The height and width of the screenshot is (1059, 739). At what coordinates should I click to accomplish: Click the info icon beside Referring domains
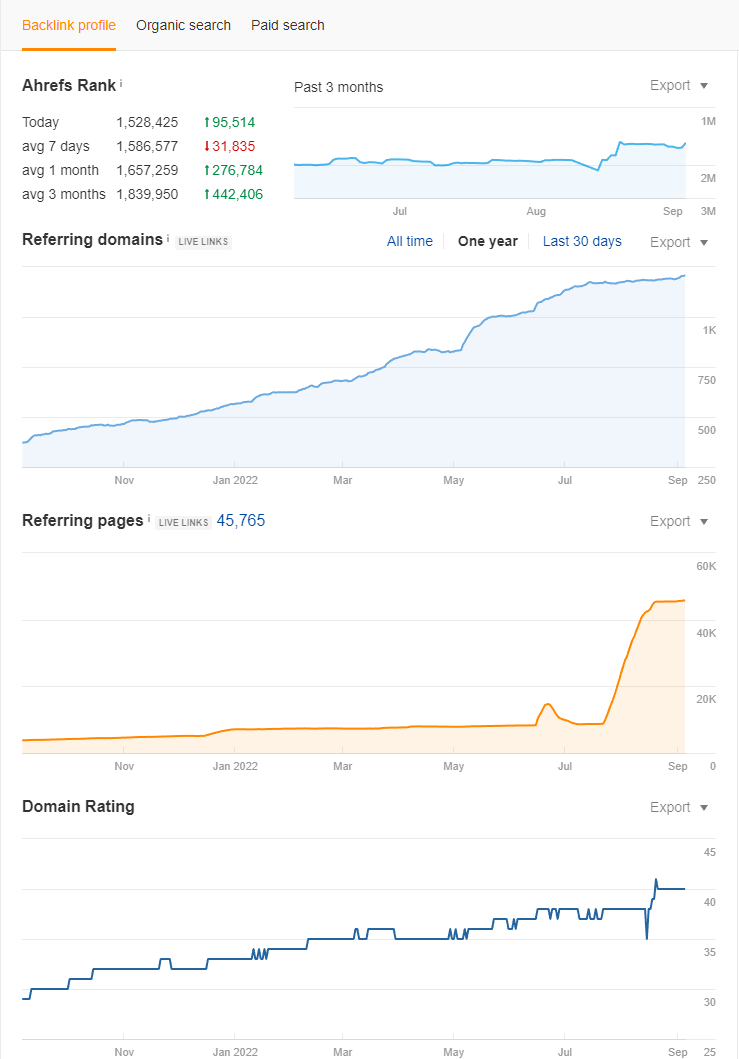[168, 238]
